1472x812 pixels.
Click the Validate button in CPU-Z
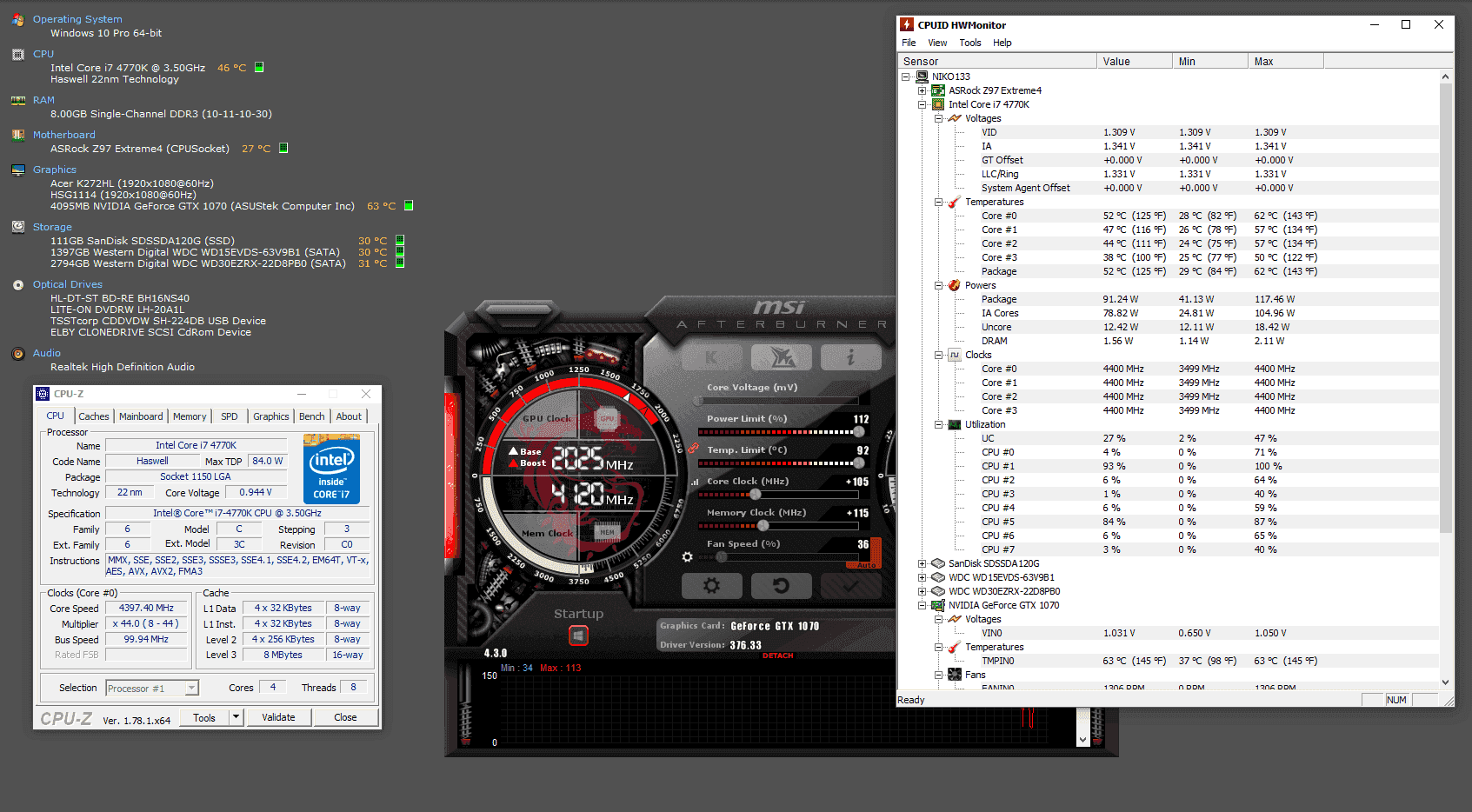coord(278,717)
